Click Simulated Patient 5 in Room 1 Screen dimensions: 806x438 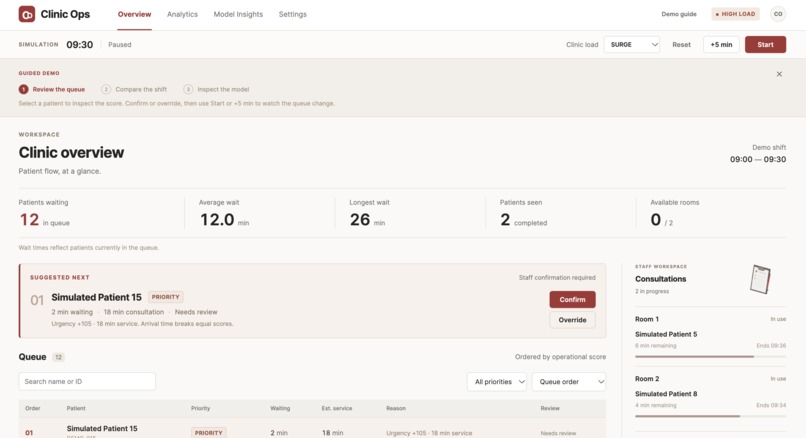click(666, 334)
